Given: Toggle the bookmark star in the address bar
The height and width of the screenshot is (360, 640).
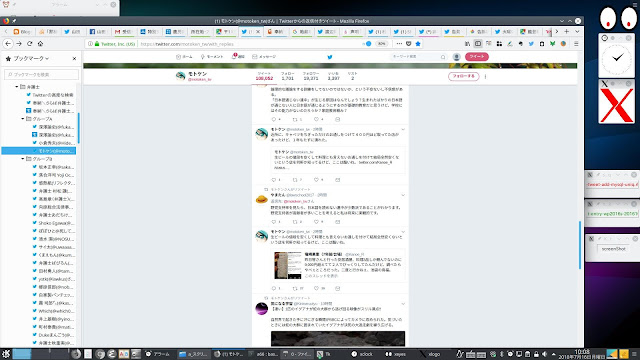Looking at the screenshot, I should point(418,44).
